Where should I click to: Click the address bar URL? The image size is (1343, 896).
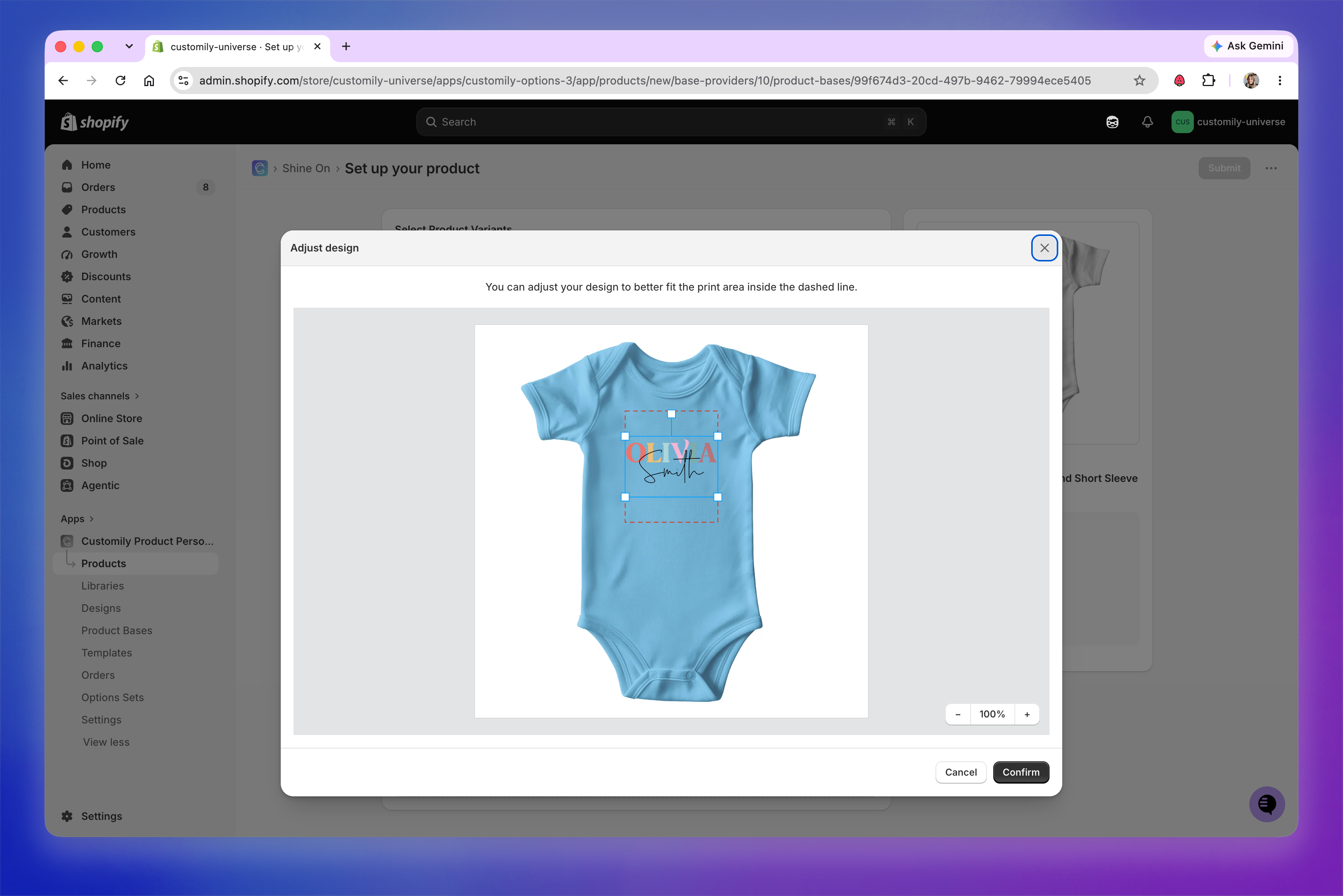click(x=644, y=81)
